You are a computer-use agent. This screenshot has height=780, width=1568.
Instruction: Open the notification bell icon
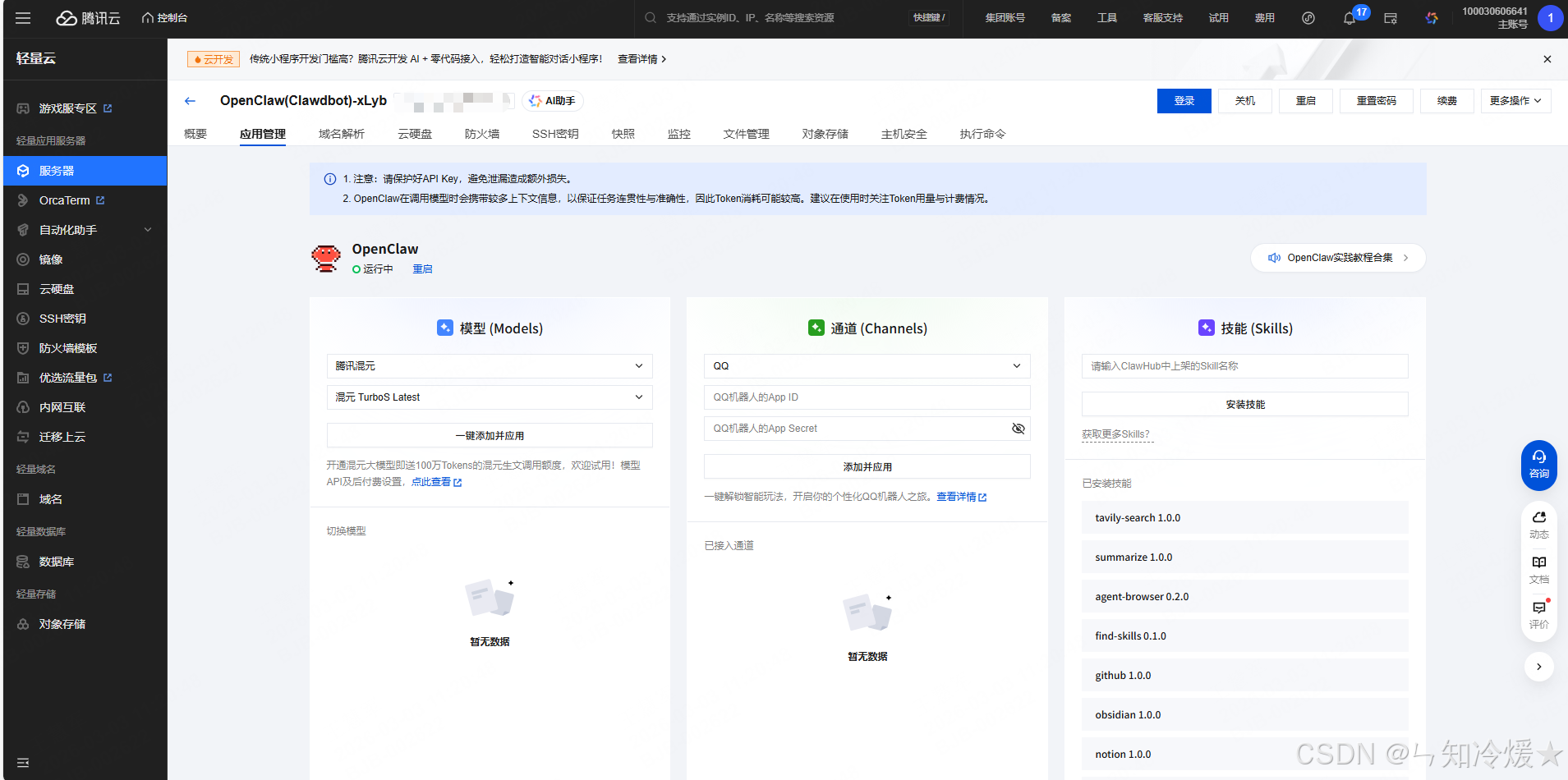(1349, 18)
